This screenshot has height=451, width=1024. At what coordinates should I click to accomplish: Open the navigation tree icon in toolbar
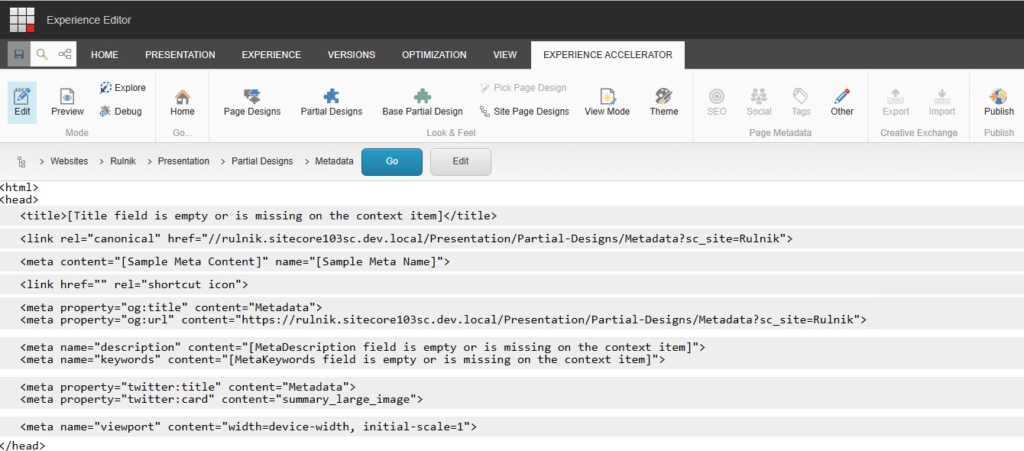point(65,54)
